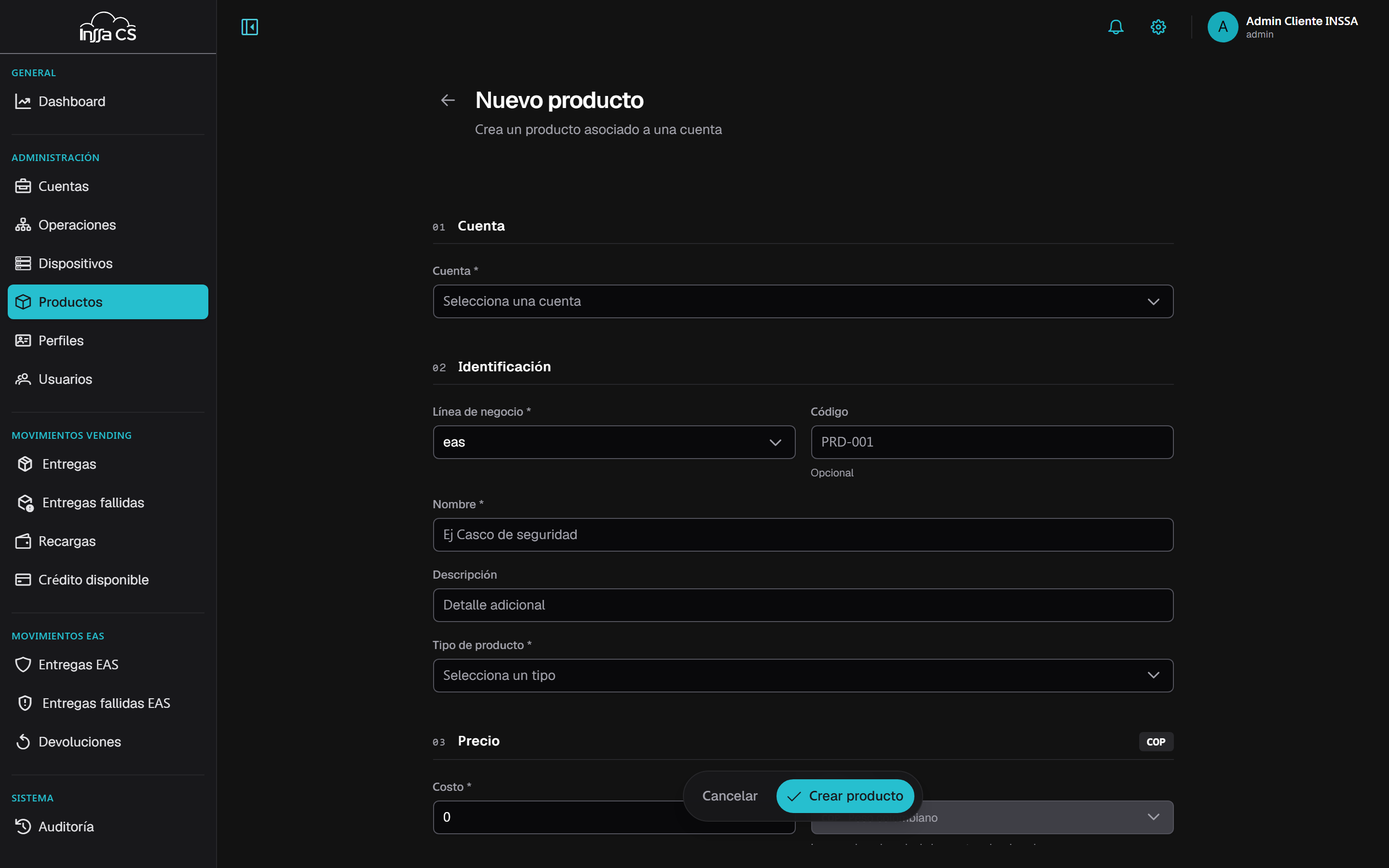Go to Operaciones in sidebar
1389x868 pixels.
pyautogui.click(x=108, y=225)
